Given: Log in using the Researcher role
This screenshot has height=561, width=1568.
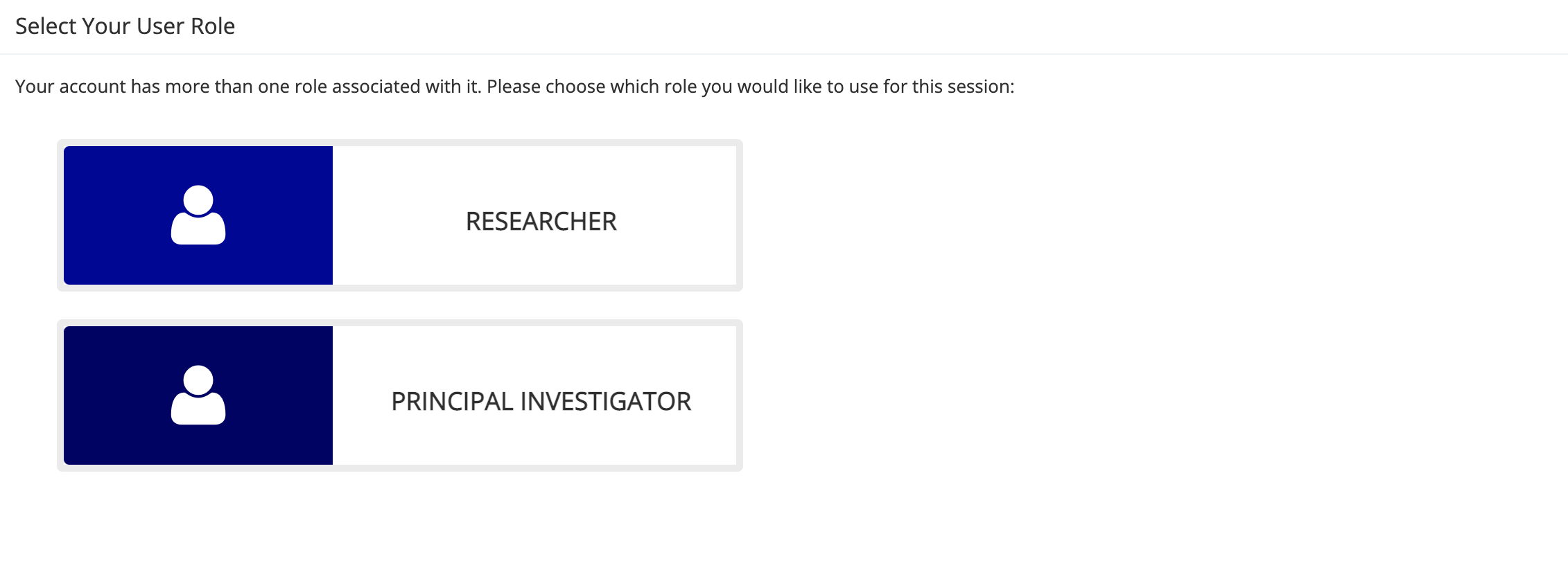Looking at the screenshot, I should 400,215.
